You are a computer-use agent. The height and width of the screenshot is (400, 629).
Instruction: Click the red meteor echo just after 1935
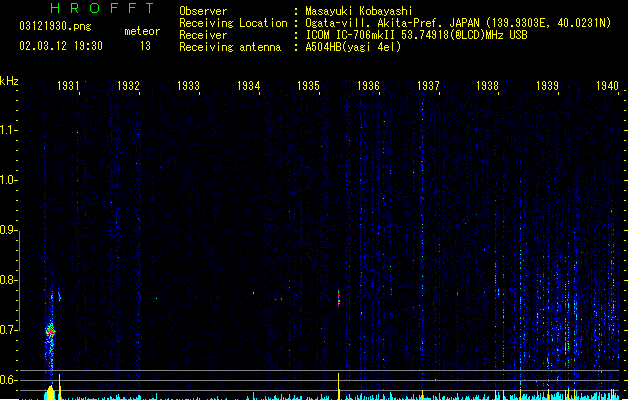339,298
